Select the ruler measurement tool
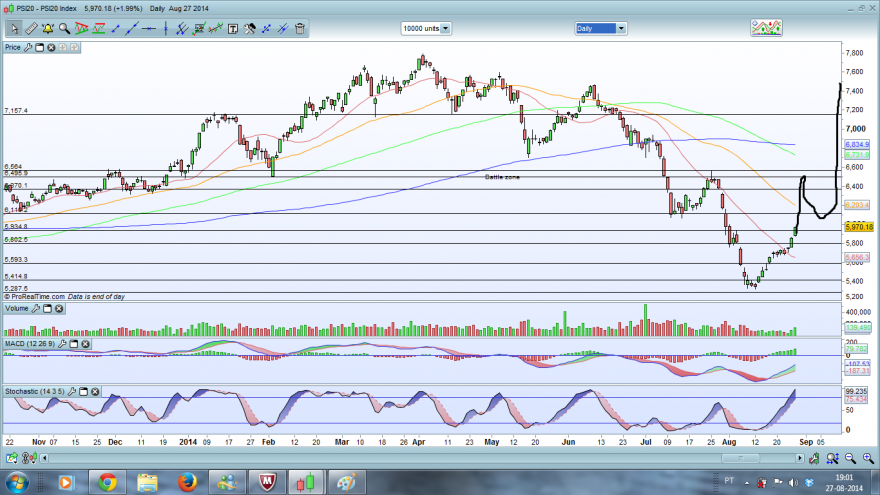 click(x=31, y=29)
